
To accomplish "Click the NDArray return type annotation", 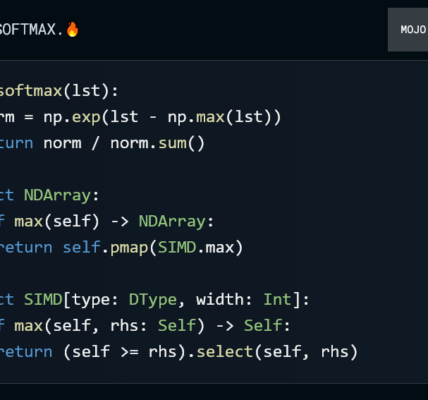I will click(172, 221).
